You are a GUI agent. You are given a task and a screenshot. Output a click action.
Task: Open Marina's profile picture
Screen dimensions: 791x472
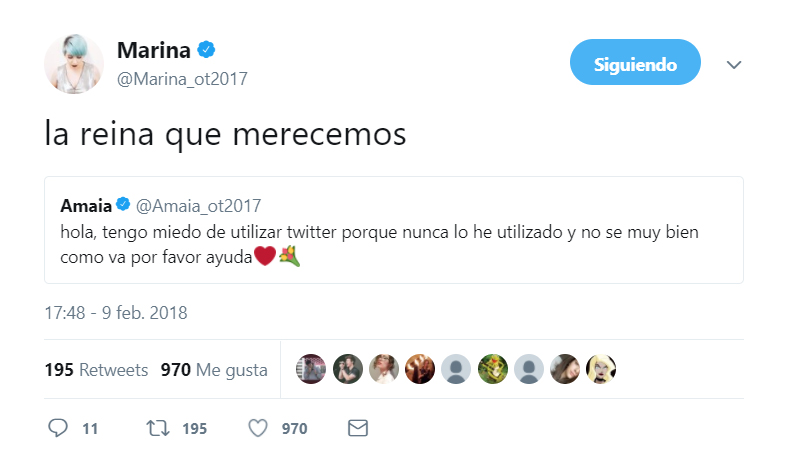pyautogui.click(x=74, y=65)
